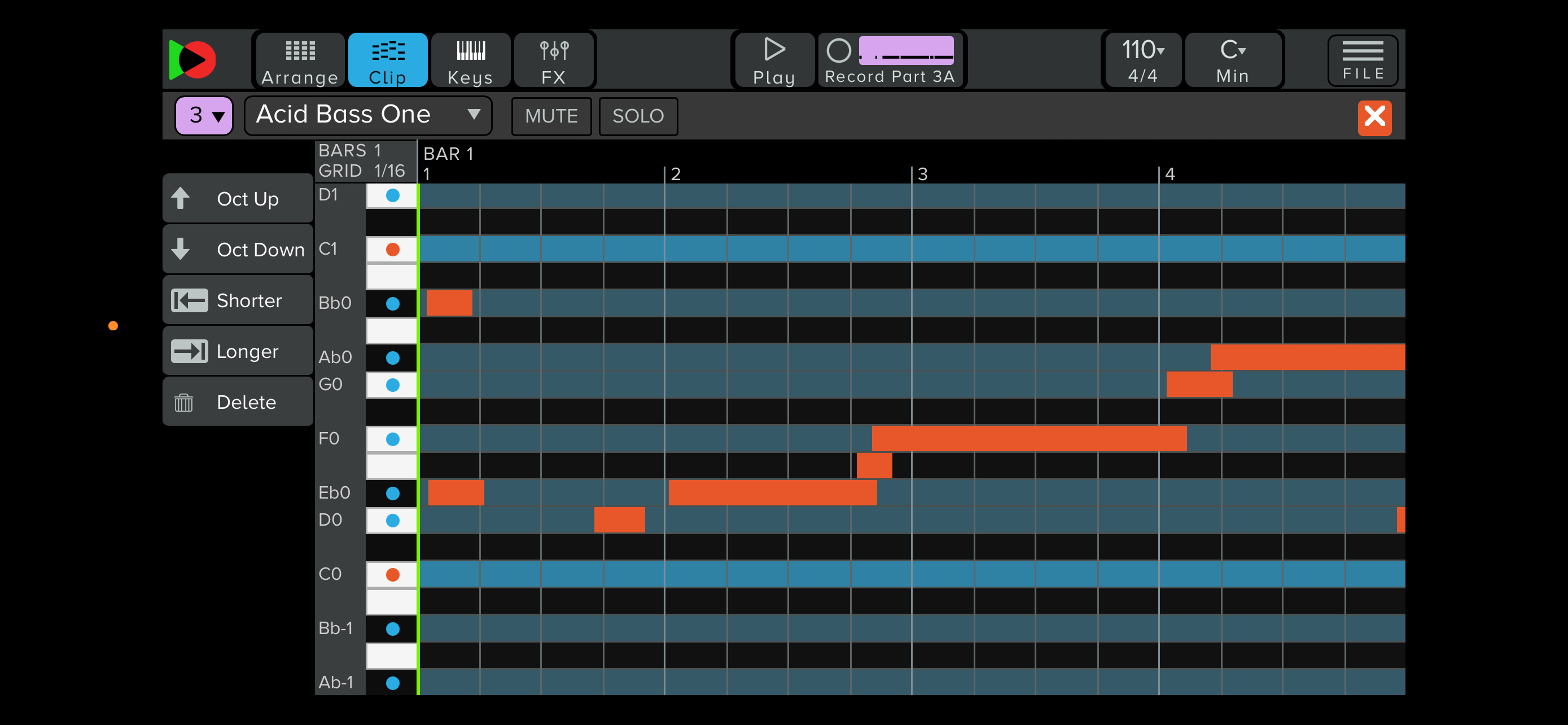Screen dimensions: 1568x725
Task: Open the C Min key dropdown
Action: (x=1233, y=60)
